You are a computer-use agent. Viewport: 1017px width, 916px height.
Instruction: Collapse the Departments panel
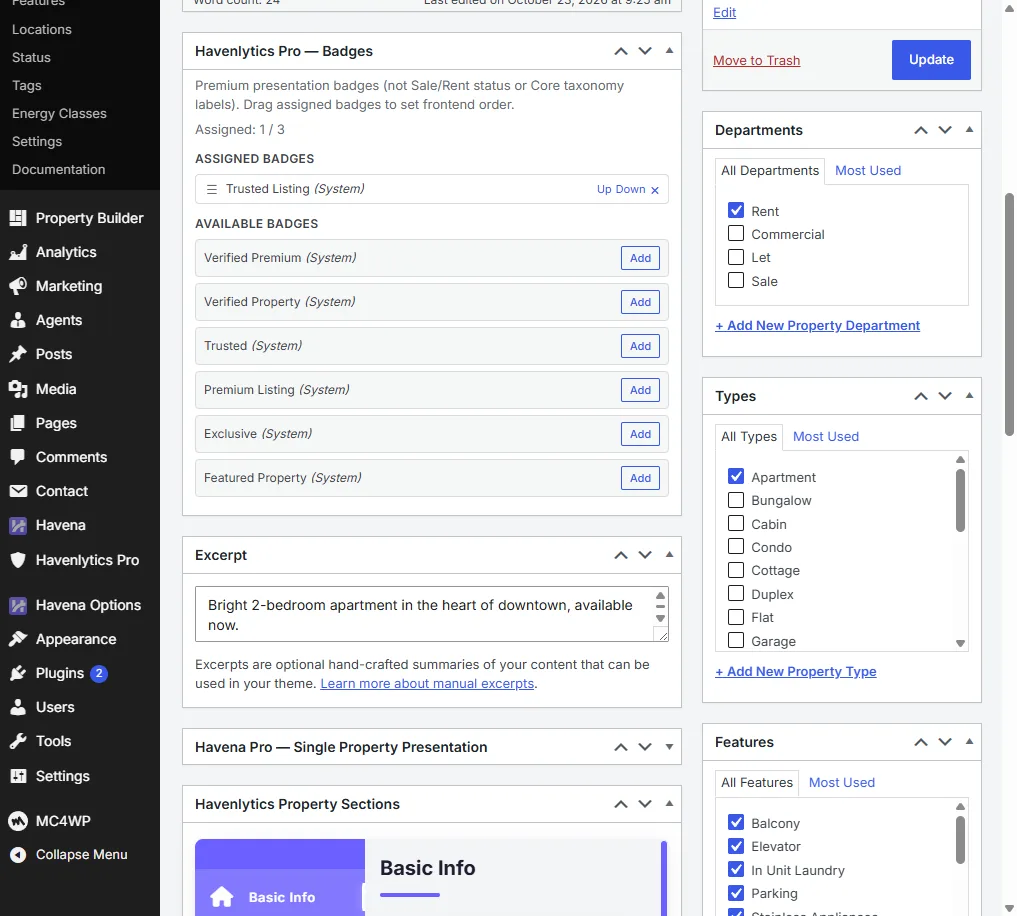tap(970, 130)
